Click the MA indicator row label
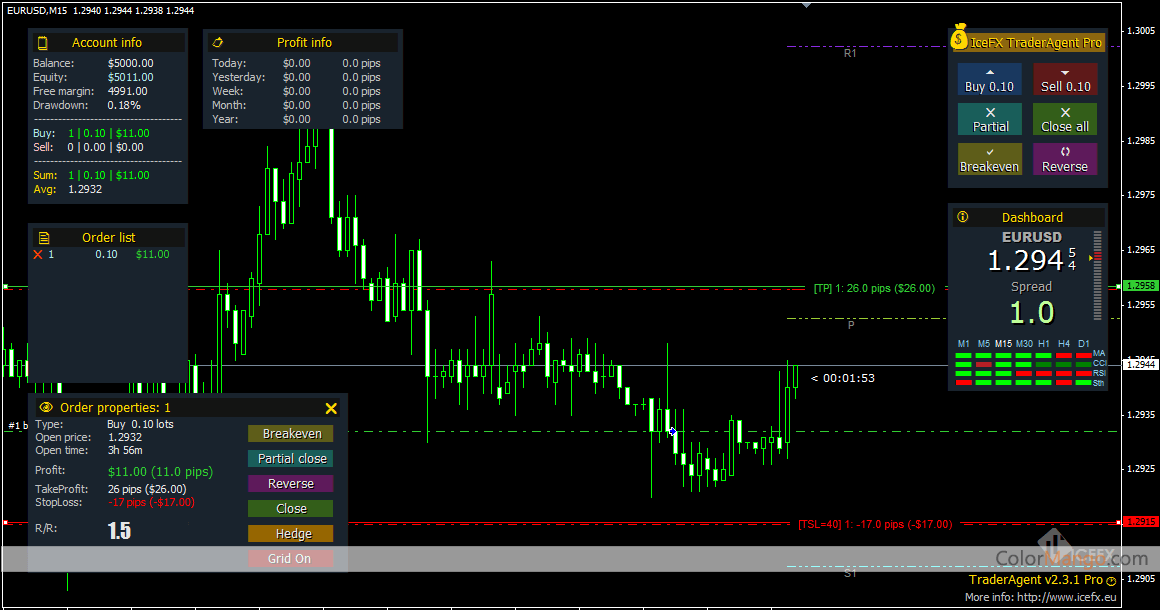 (1099, 353)
